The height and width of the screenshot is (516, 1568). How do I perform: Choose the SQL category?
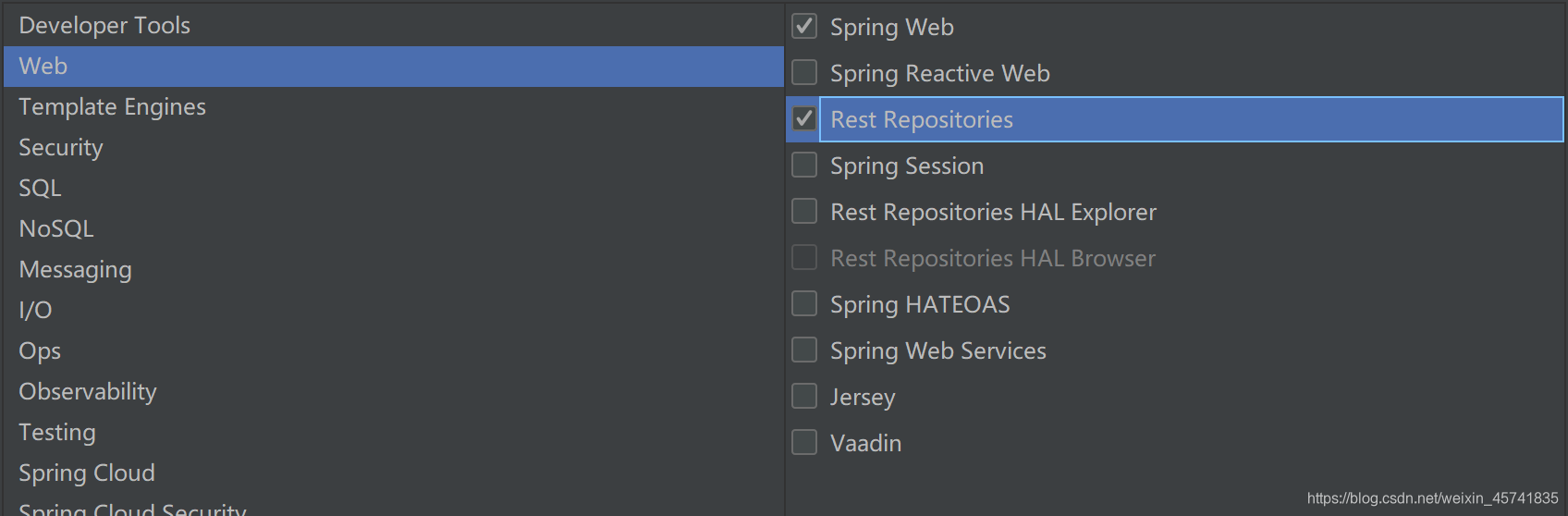click(394, 188)
